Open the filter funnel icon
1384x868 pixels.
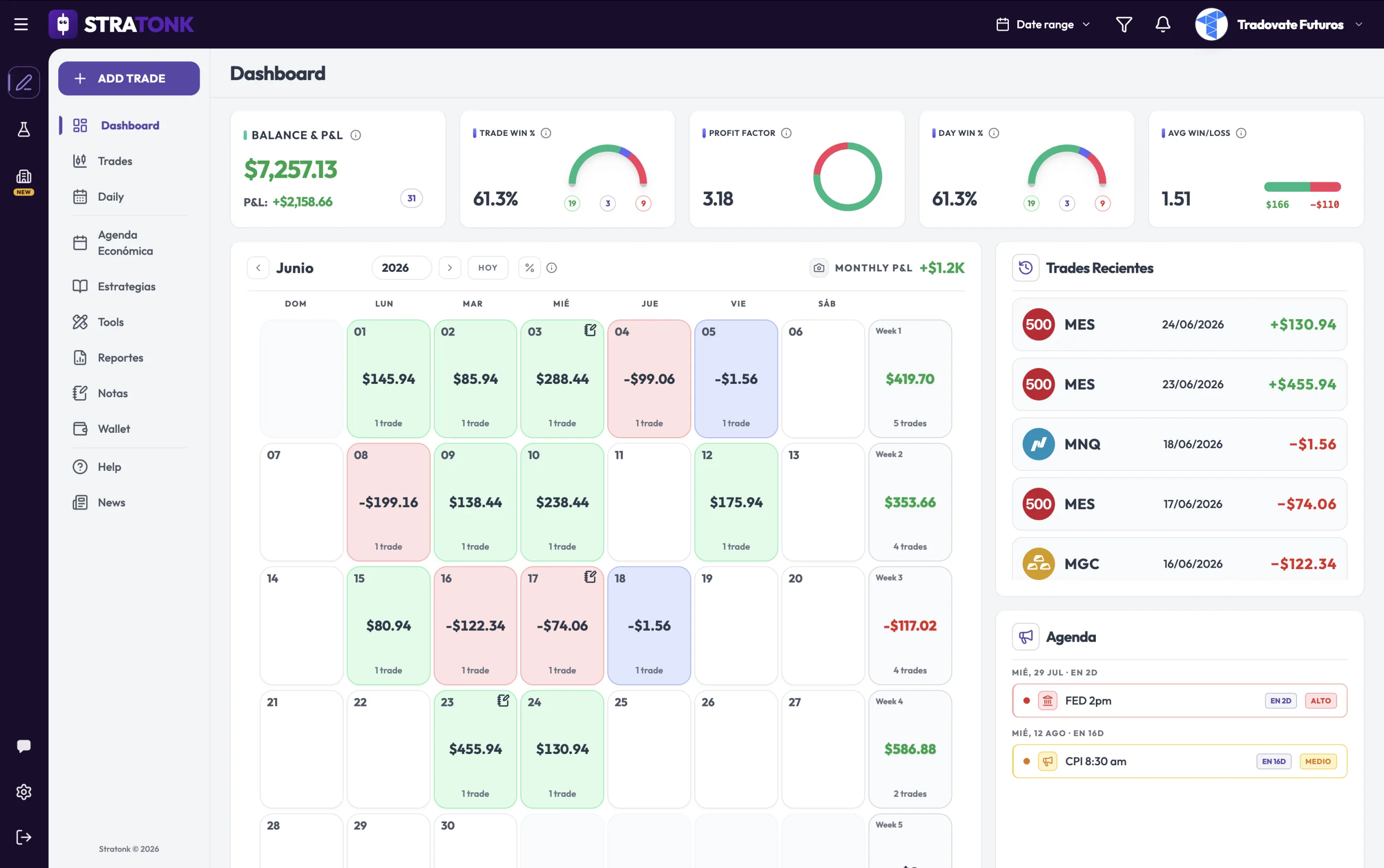click(x=1124, y=24)
